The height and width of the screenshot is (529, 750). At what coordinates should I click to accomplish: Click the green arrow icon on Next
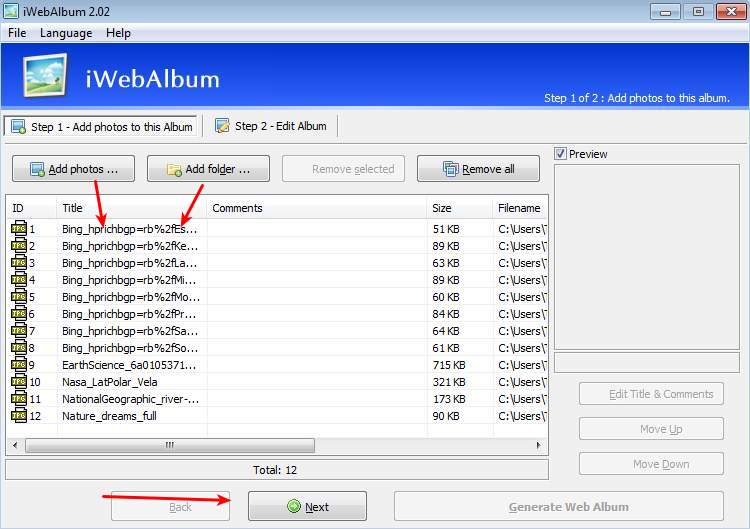pyautogui.click(x=294, y=506)
